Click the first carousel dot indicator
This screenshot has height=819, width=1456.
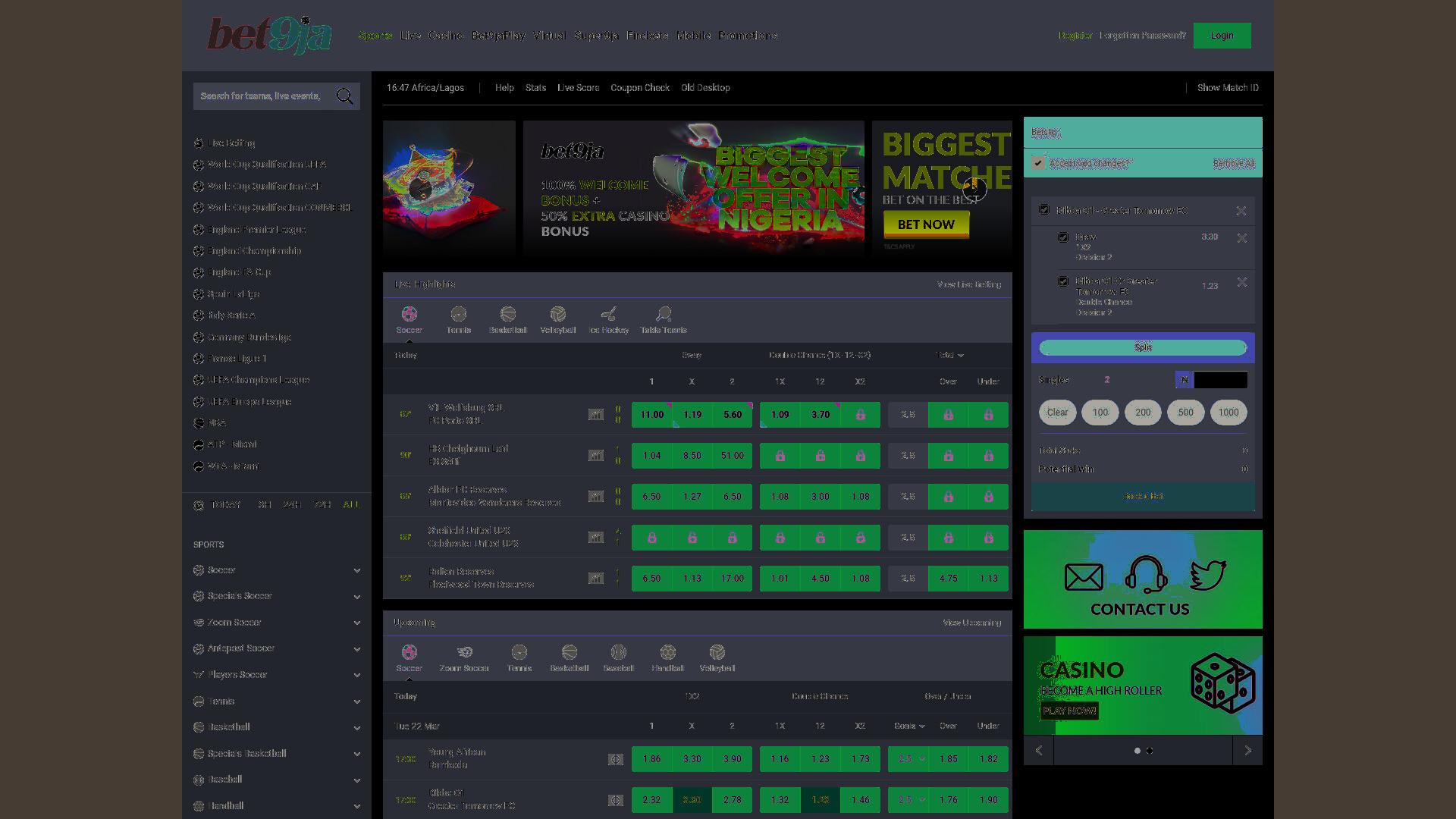click(1137, 751)
